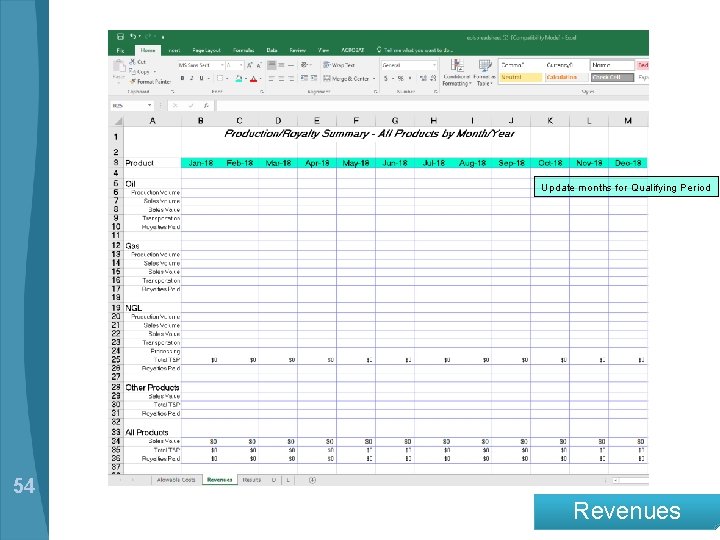Switch to the Page Layout tab
720x540 pixels.
[206, 50]
